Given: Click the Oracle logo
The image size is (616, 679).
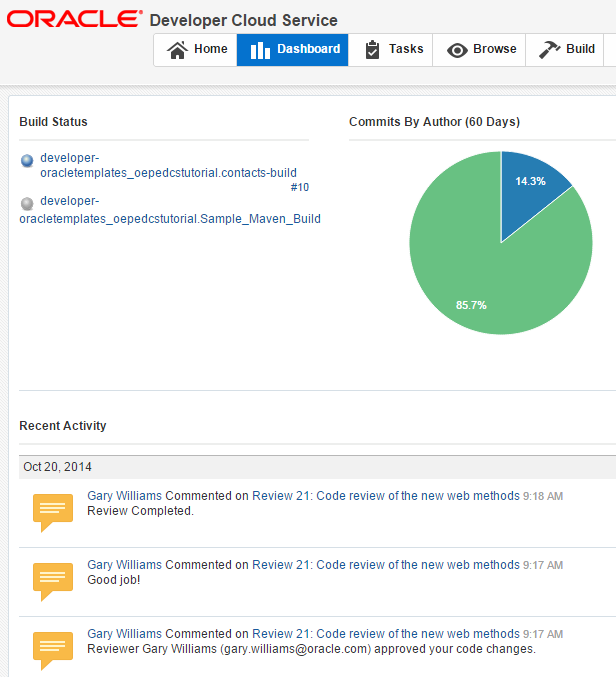Looking at the screenshot, I should tap(74, 19).
